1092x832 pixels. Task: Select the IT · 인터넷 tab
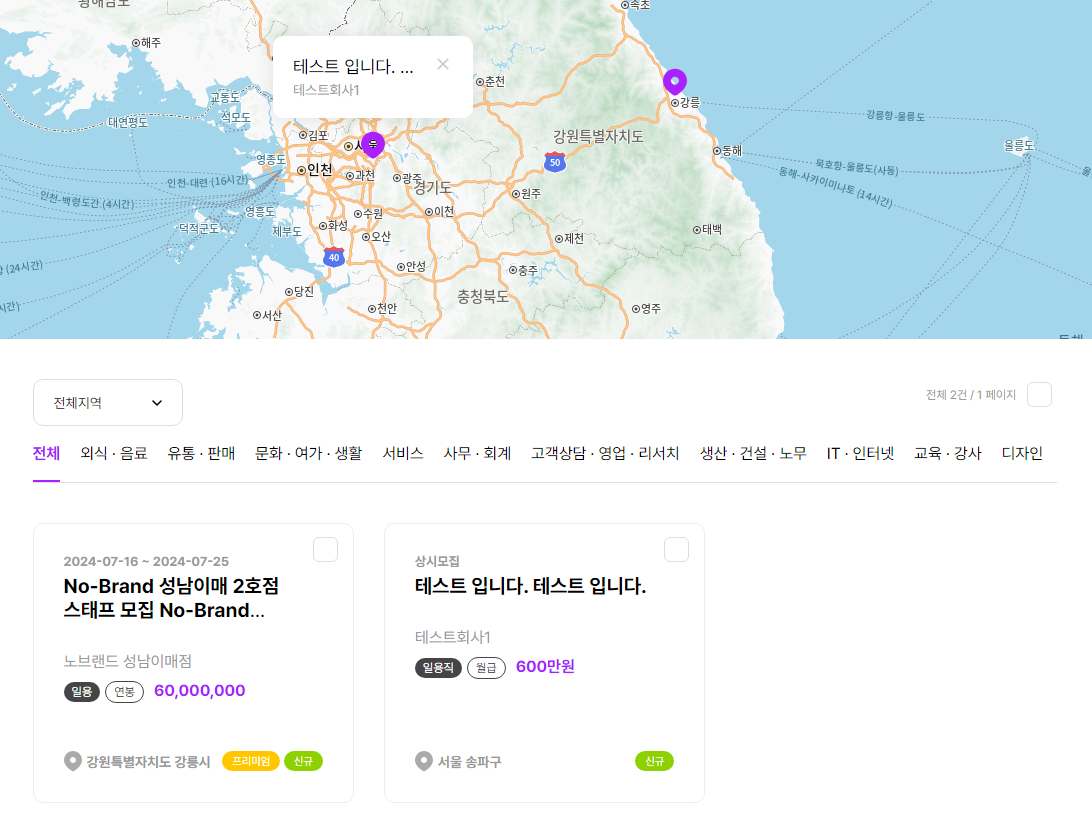pyautogui.click(x=860, y=453)
